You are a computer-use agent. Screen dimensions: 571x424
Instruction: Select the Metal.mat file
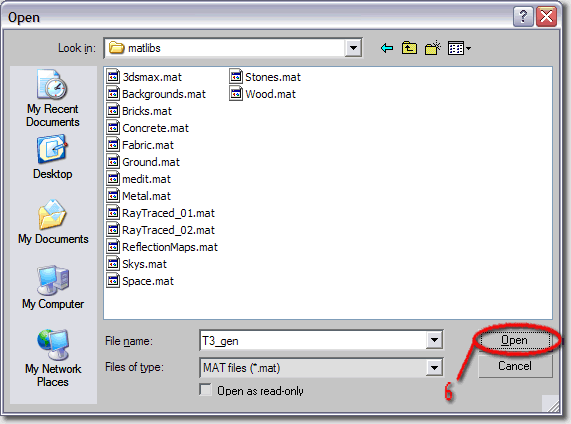point(138,196)
